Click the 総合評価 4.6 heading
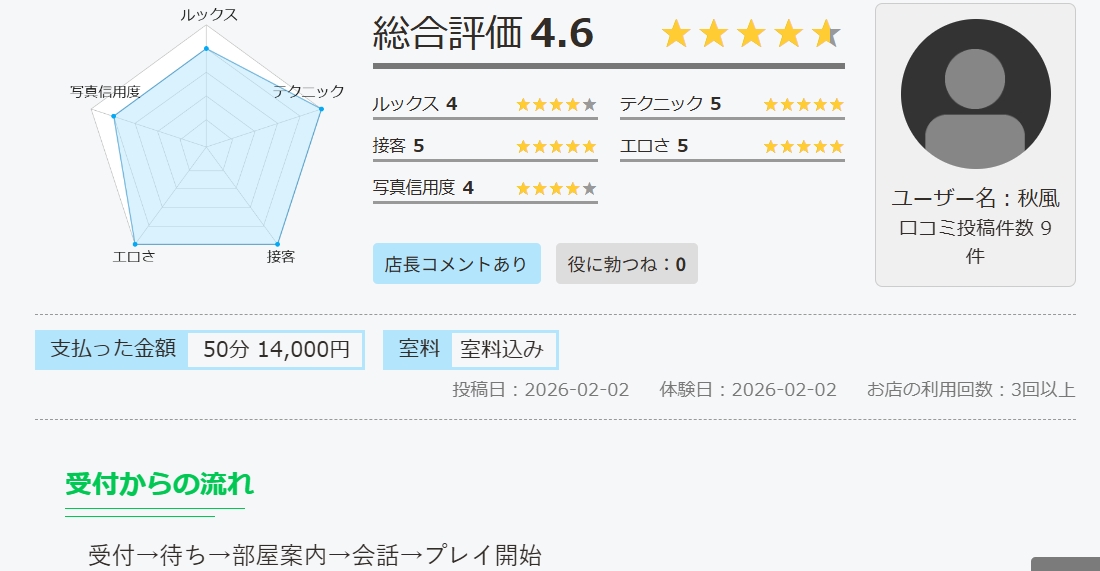 click(483, 34)
